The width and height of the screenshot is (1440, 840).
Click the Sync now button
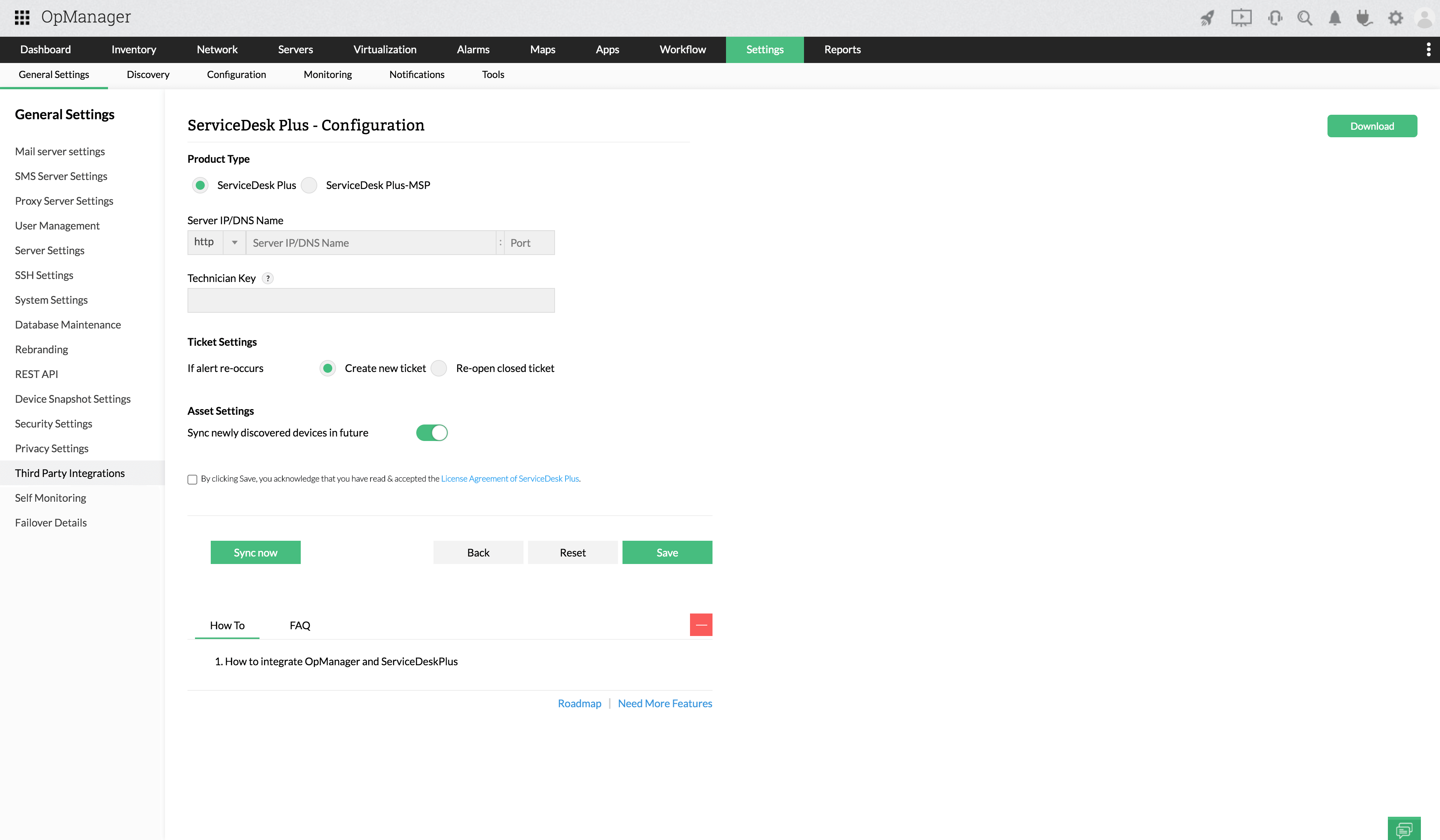[255, 553]
